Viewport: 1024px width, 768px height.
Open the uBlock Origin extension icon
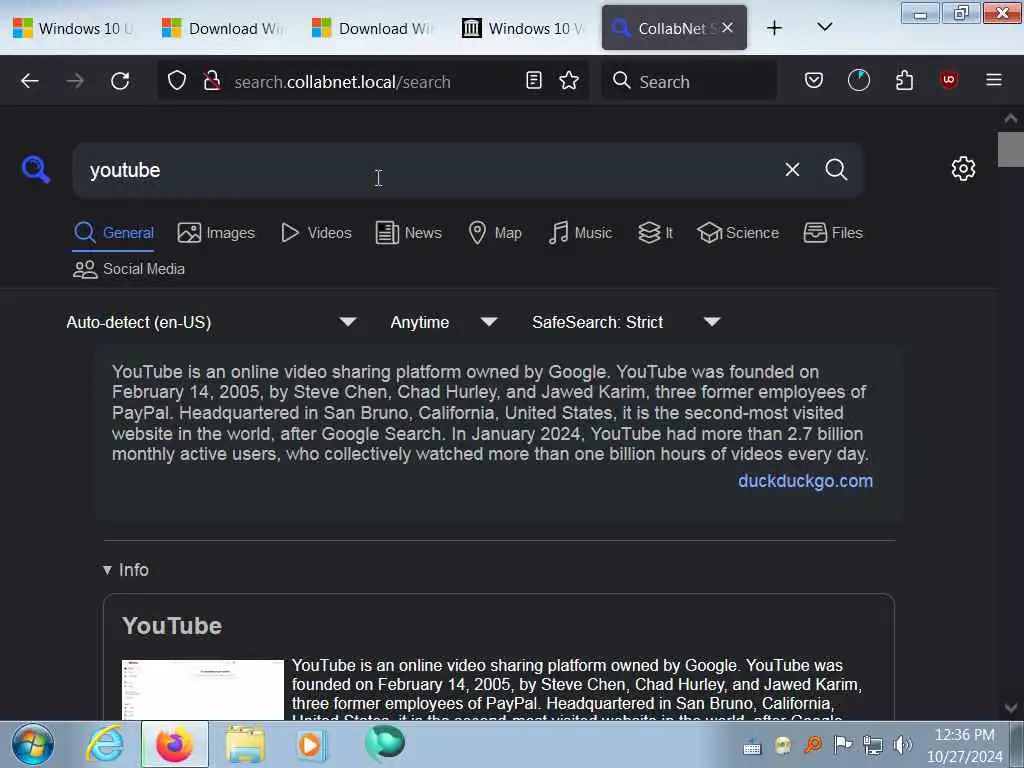point(949,80)
